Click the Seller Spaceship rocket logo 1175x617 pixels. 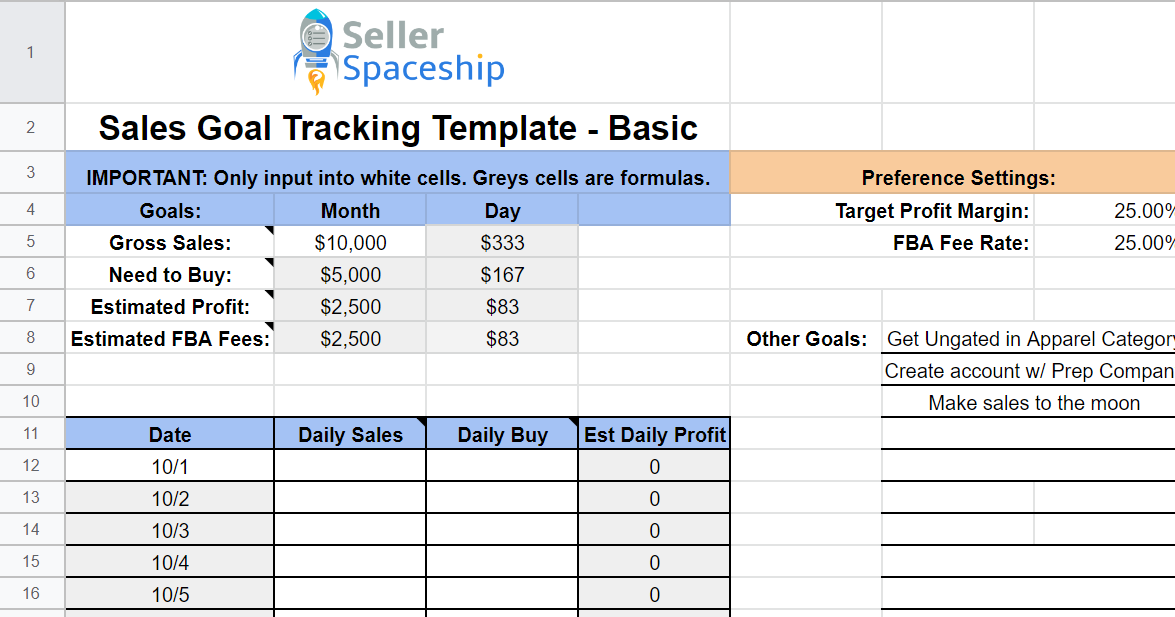[x=398, y=52]
